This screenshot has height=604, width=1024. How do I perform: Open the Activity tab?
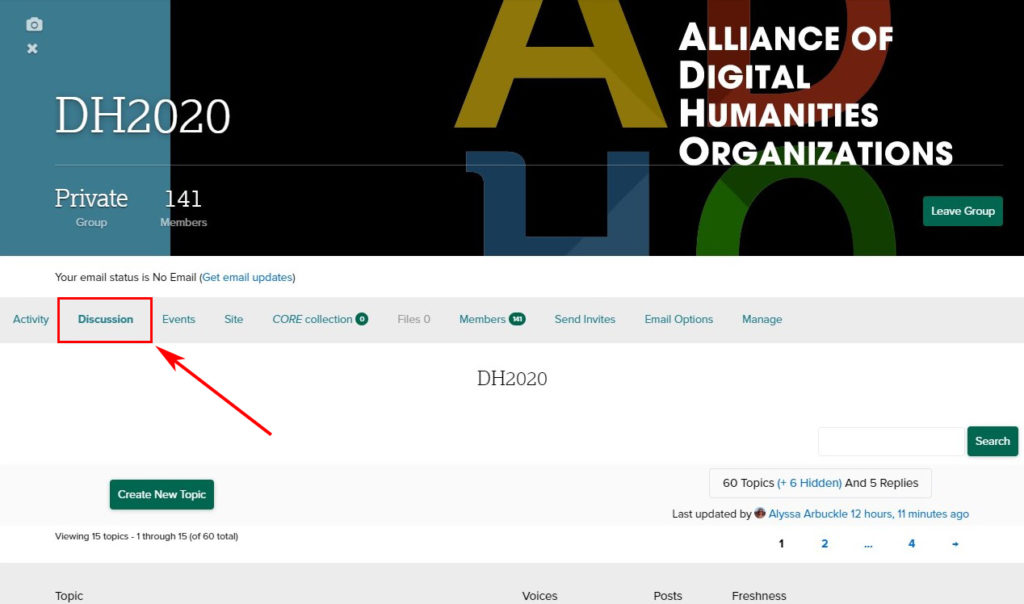coord(31,318)
